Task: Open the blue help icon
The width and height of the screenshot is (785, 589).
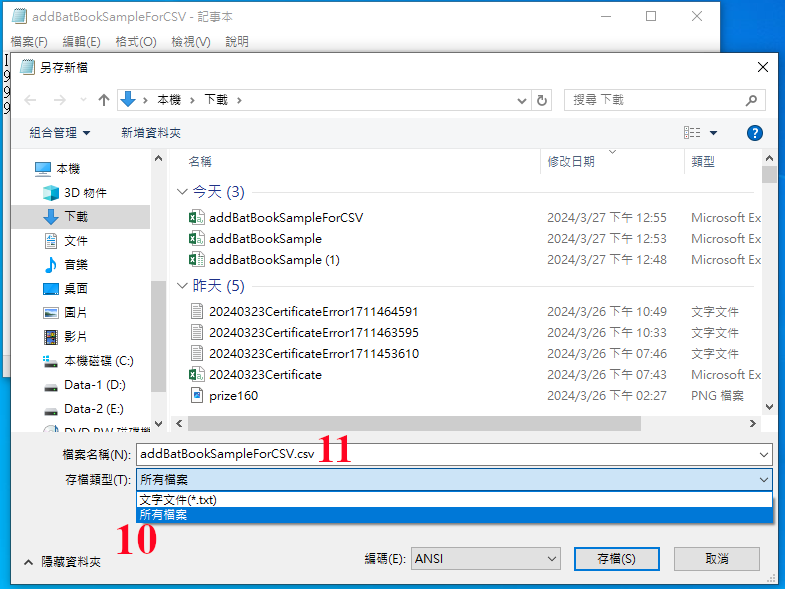Action: coord(754,133)
